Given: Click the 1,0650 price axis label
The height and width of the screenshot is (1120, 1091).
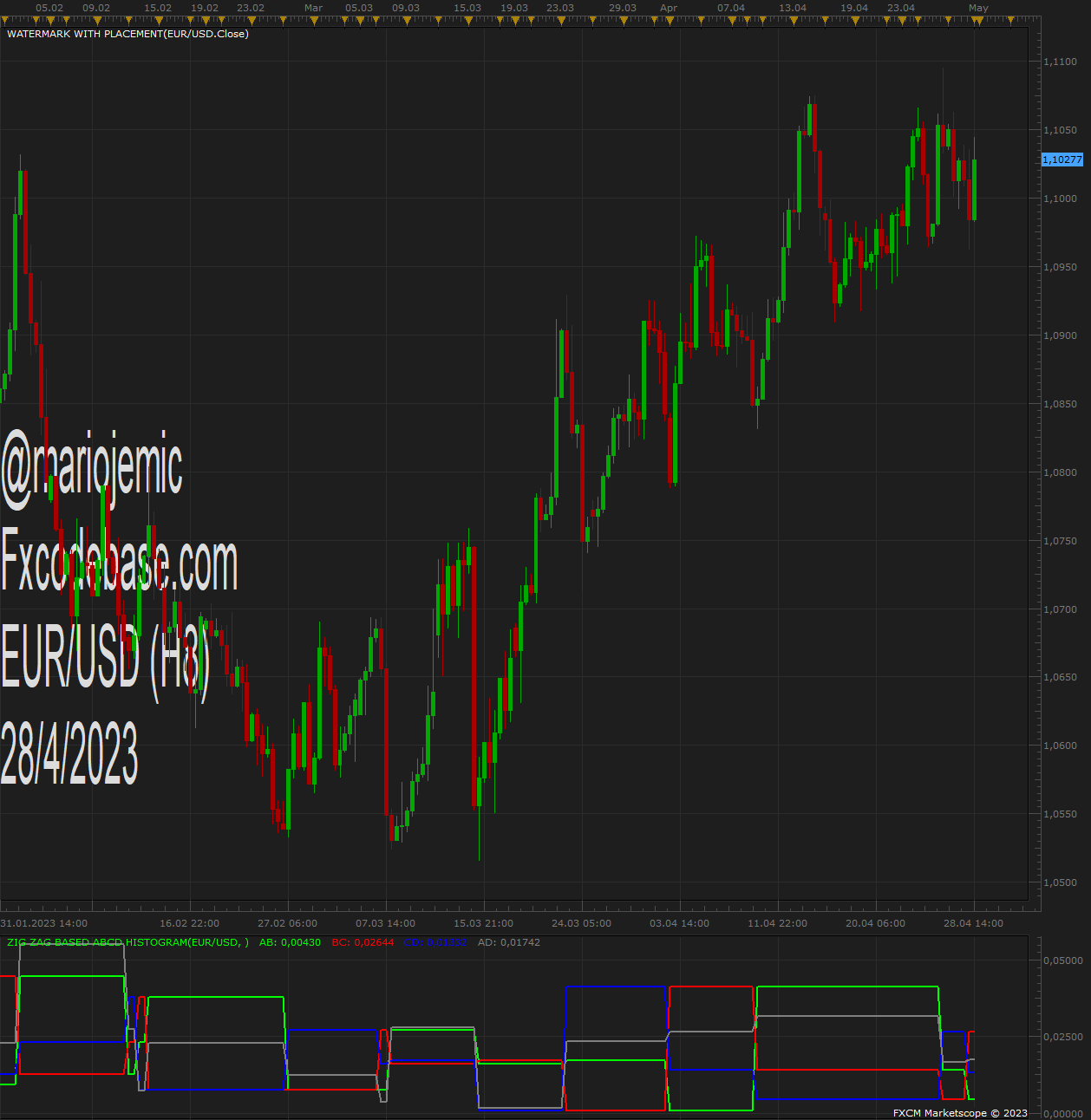Looking at the screenshot, I should coord(1060,677).
